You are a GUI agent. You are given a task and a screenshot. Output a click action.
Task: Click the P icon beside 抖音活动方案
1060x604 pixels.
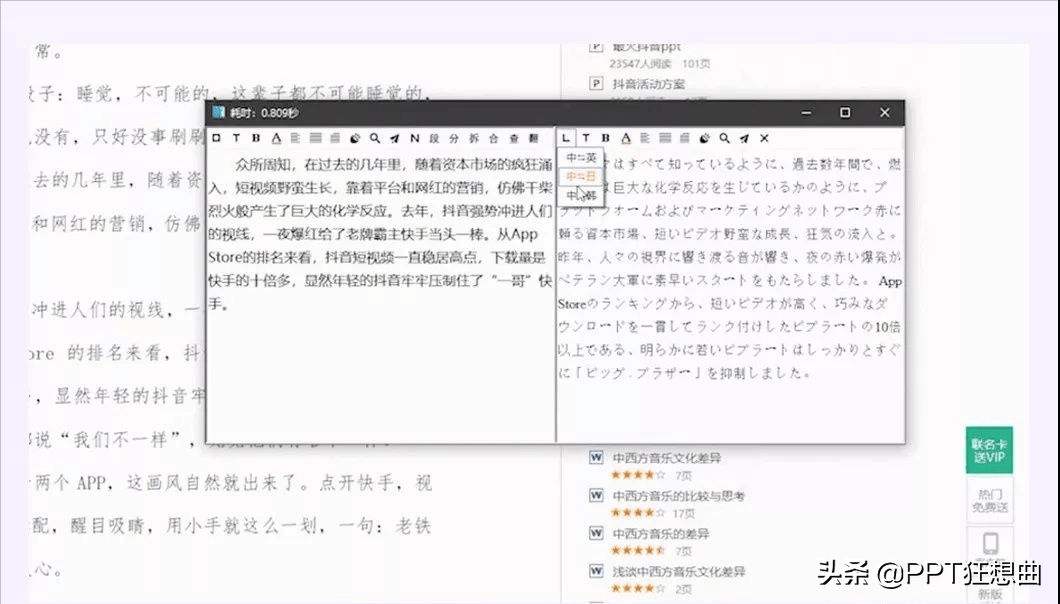point(596,83)
